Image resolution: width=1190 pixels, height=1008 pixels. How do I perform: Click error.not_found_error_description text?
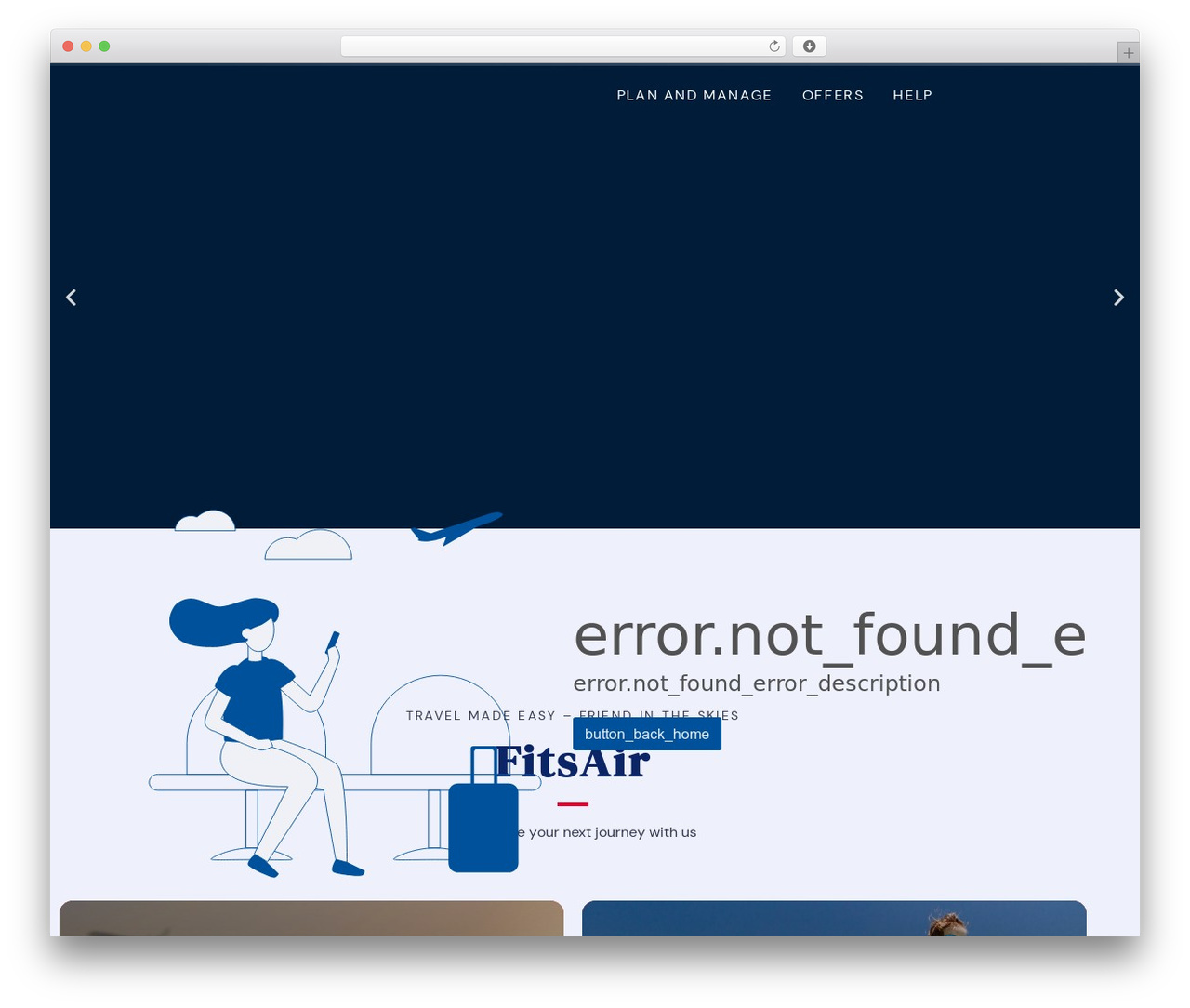coord(757,683)
